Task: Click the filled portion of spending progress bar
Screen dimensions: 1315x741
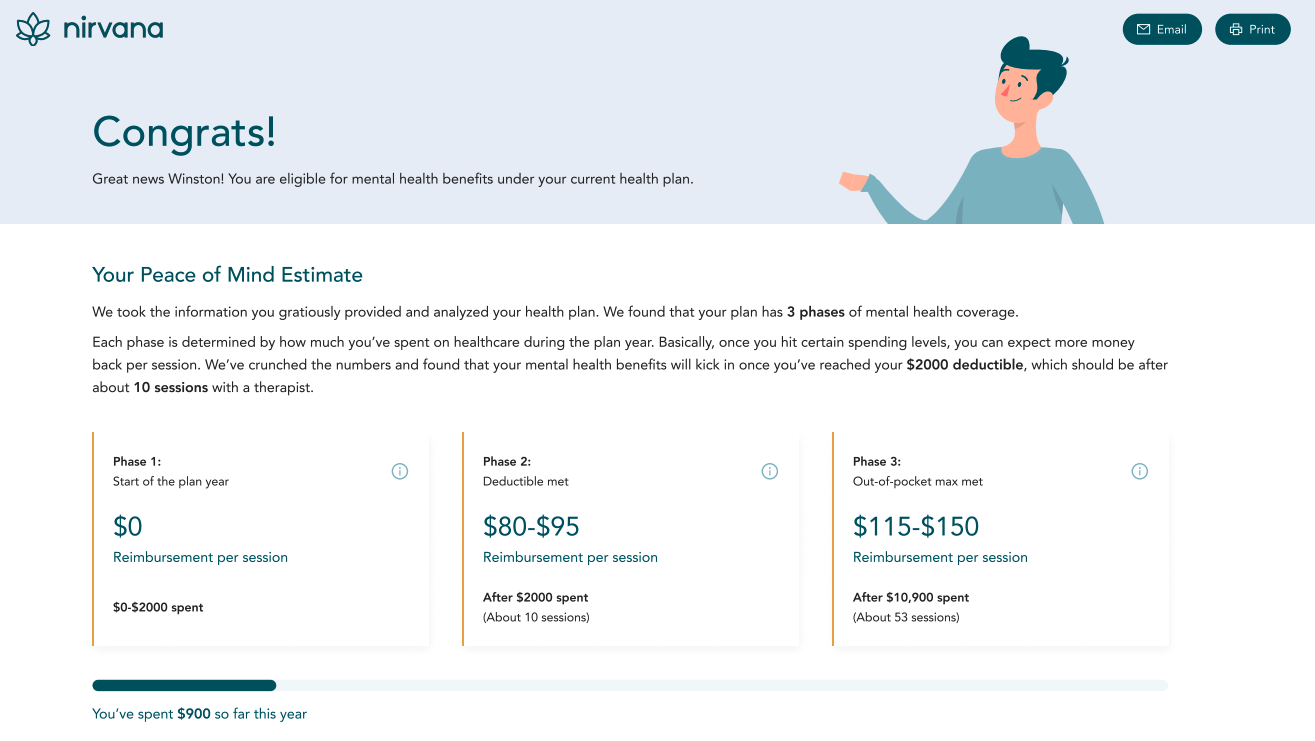Action: pos(184,685)
